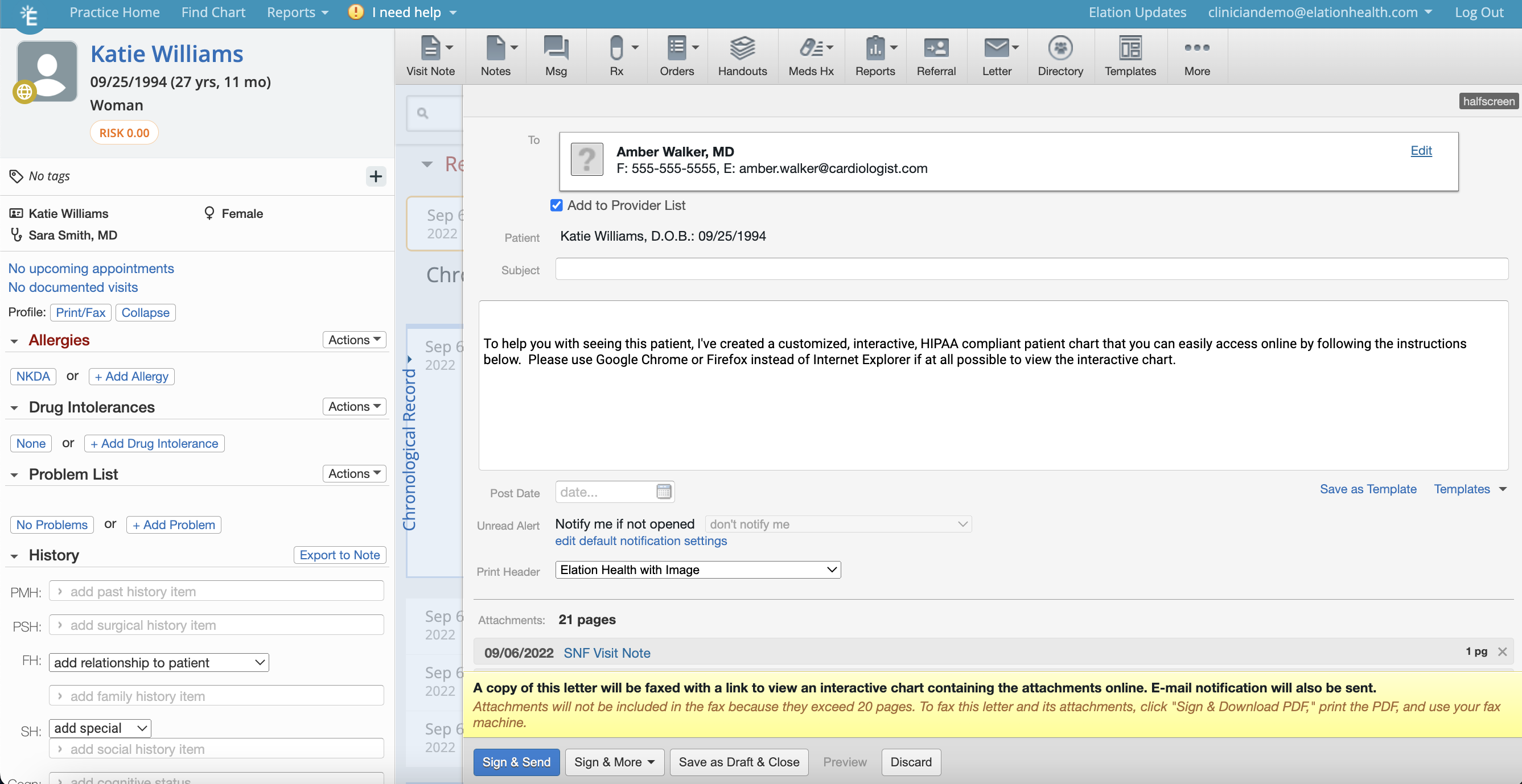Click the Sign & Send button
The height and width of the screenshot is (784, 1522).
point(516,762)
